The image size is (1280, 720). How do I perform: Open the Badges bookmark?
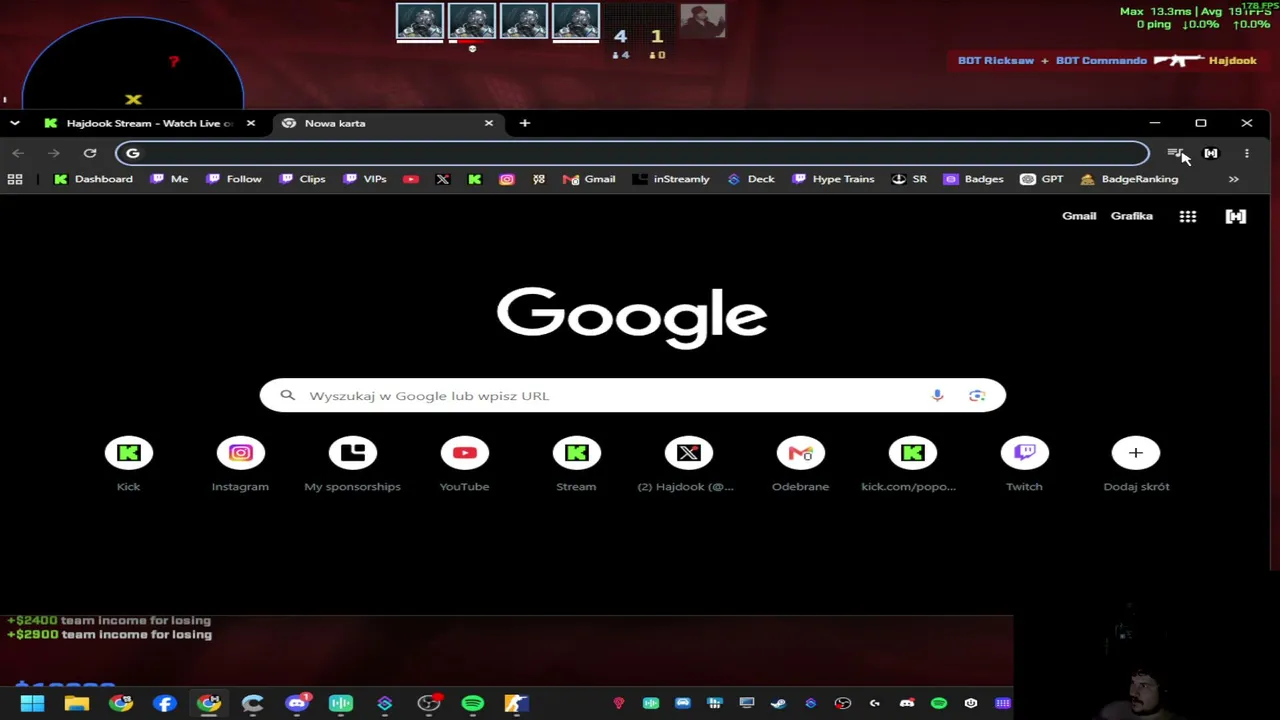(973, 179)
